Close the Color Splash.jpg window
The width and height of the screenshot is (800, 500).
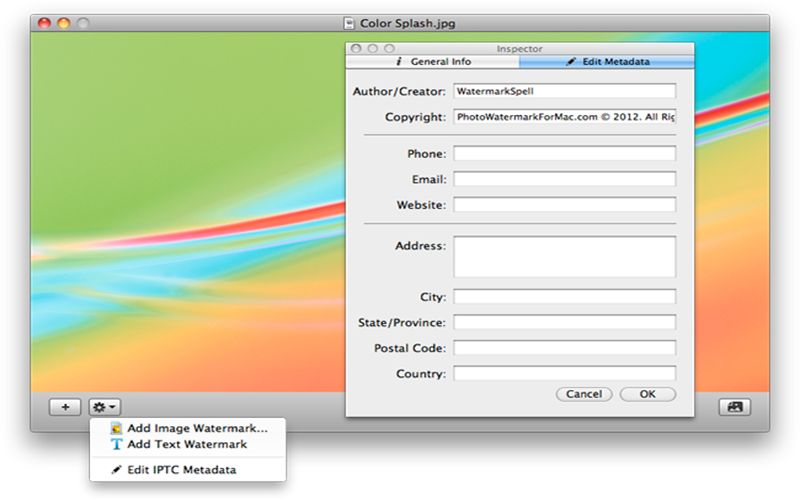pyautogui.click(x=45, y=23)
